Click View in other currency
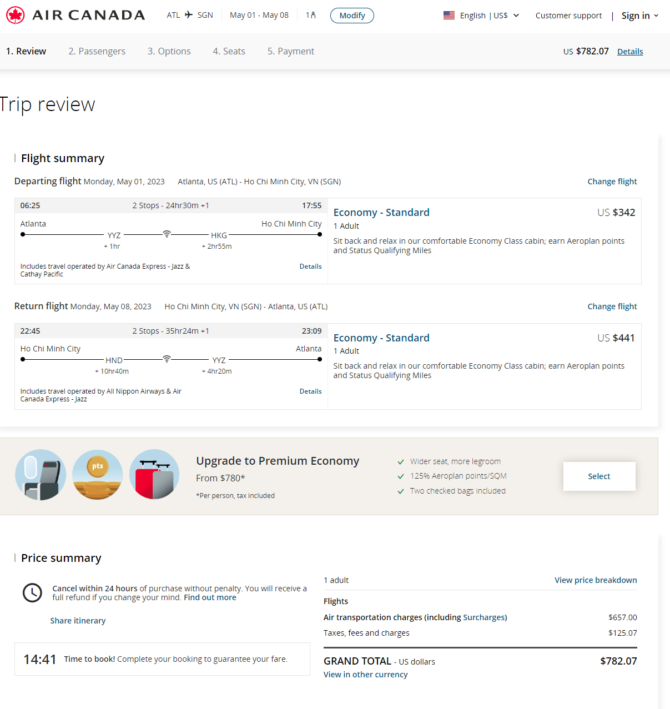Screen dimensions: 670x709 click(x=365, y=674)
